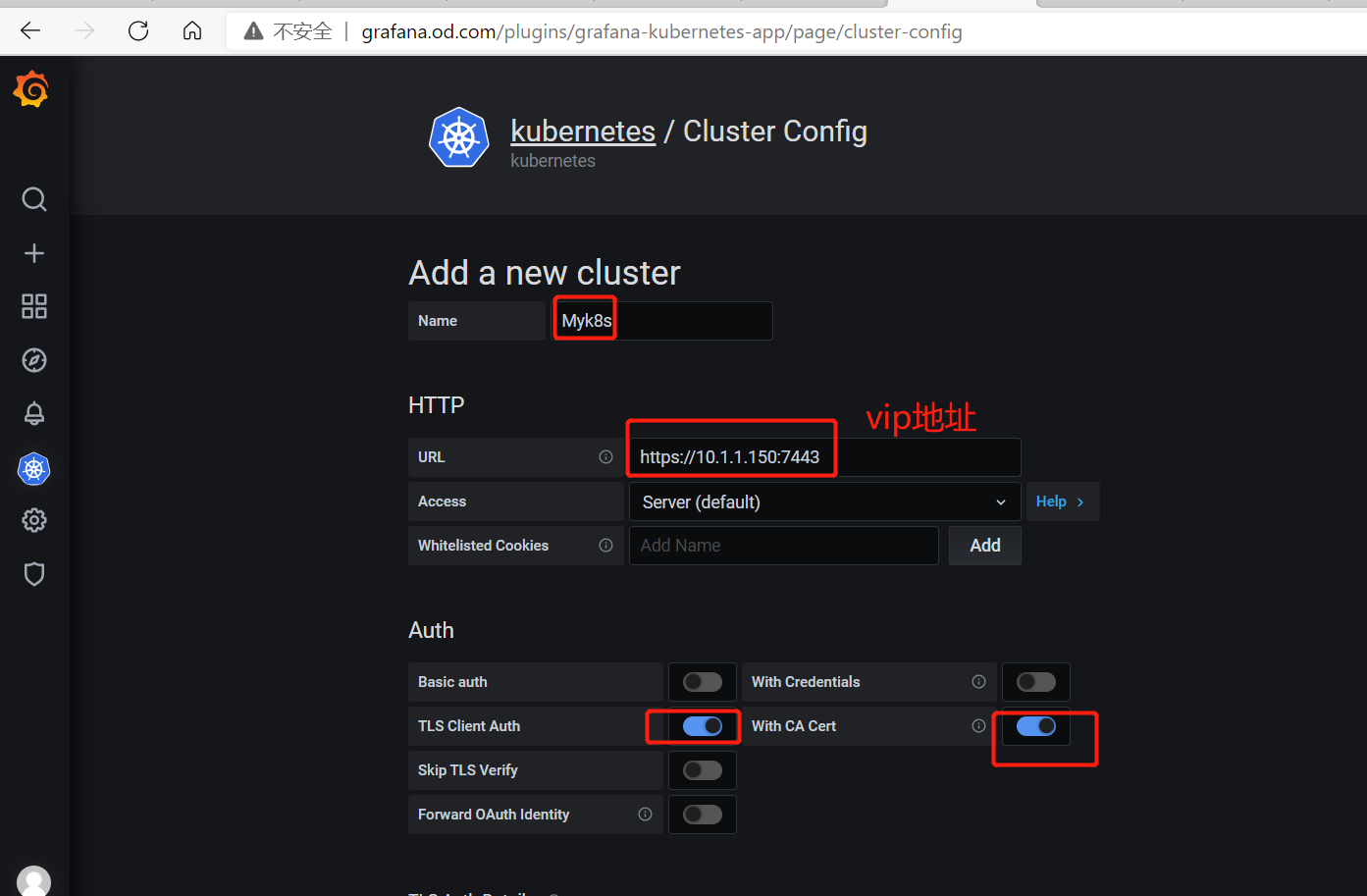Click the 'Cluster Config' title text
The height and width of the screenshot is (896, 1367).
pyautogui.click(x=775, y=132)
